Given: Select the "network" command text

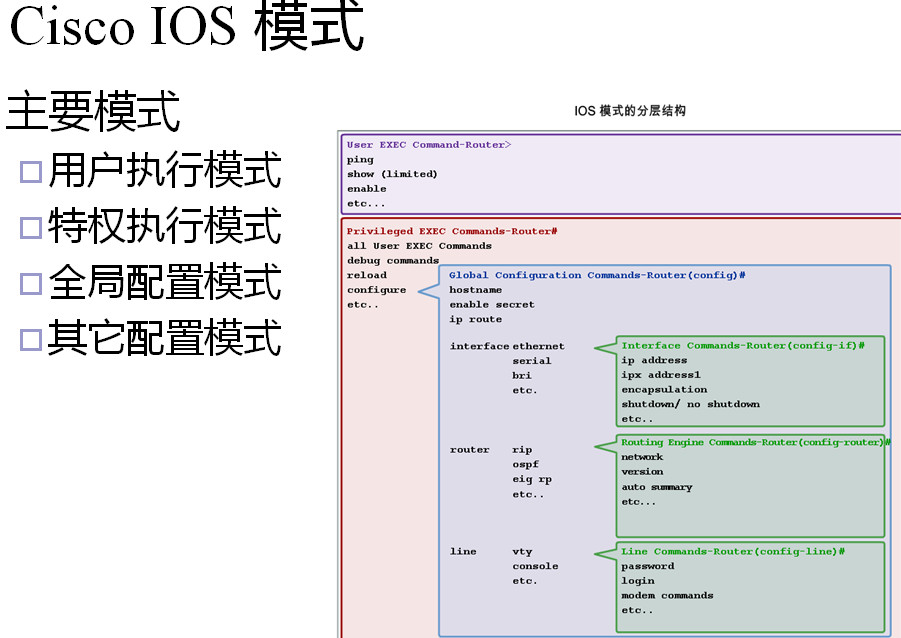Looking at the screenshot, I should click(x=642, y=457).
